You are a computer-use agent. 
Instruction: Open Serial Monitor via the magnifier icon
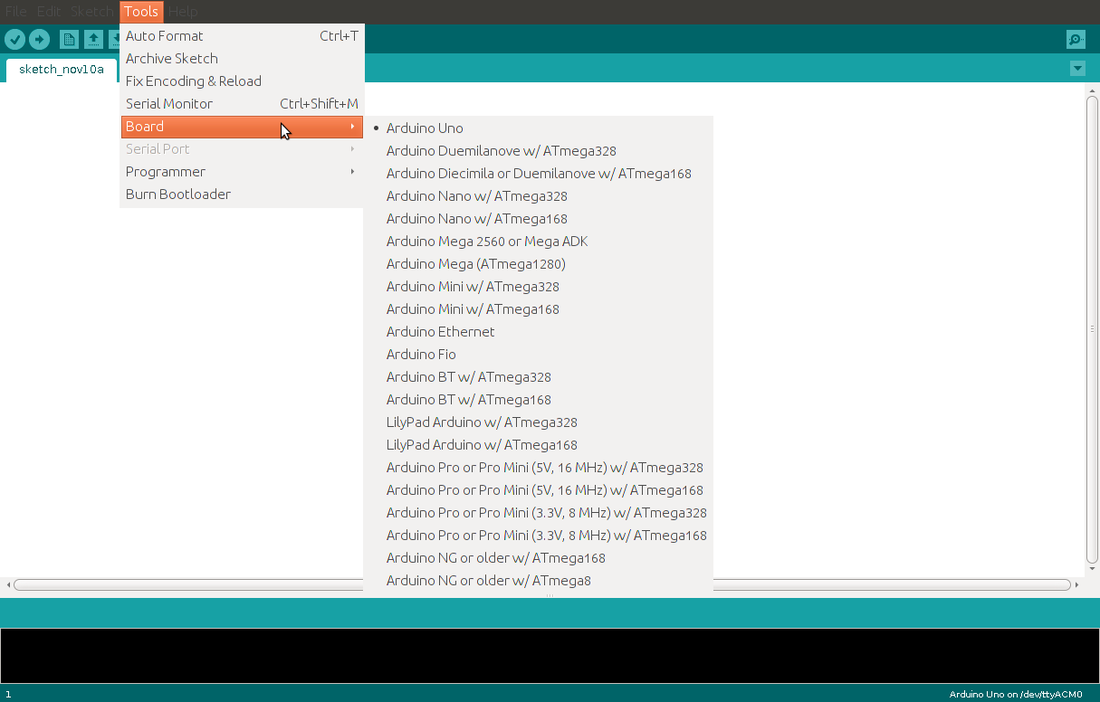1075,39
